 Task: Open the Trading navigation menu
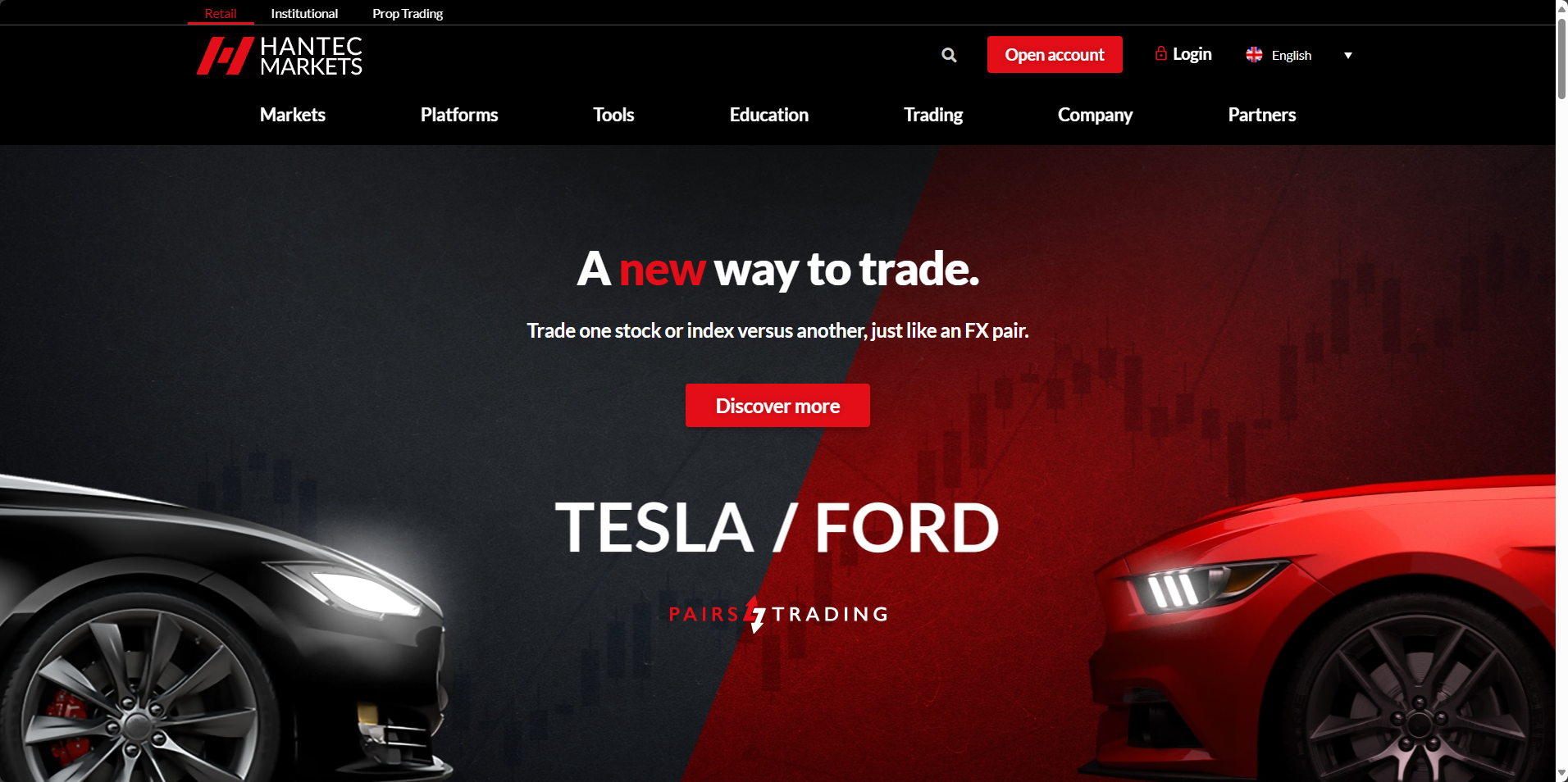933,115
